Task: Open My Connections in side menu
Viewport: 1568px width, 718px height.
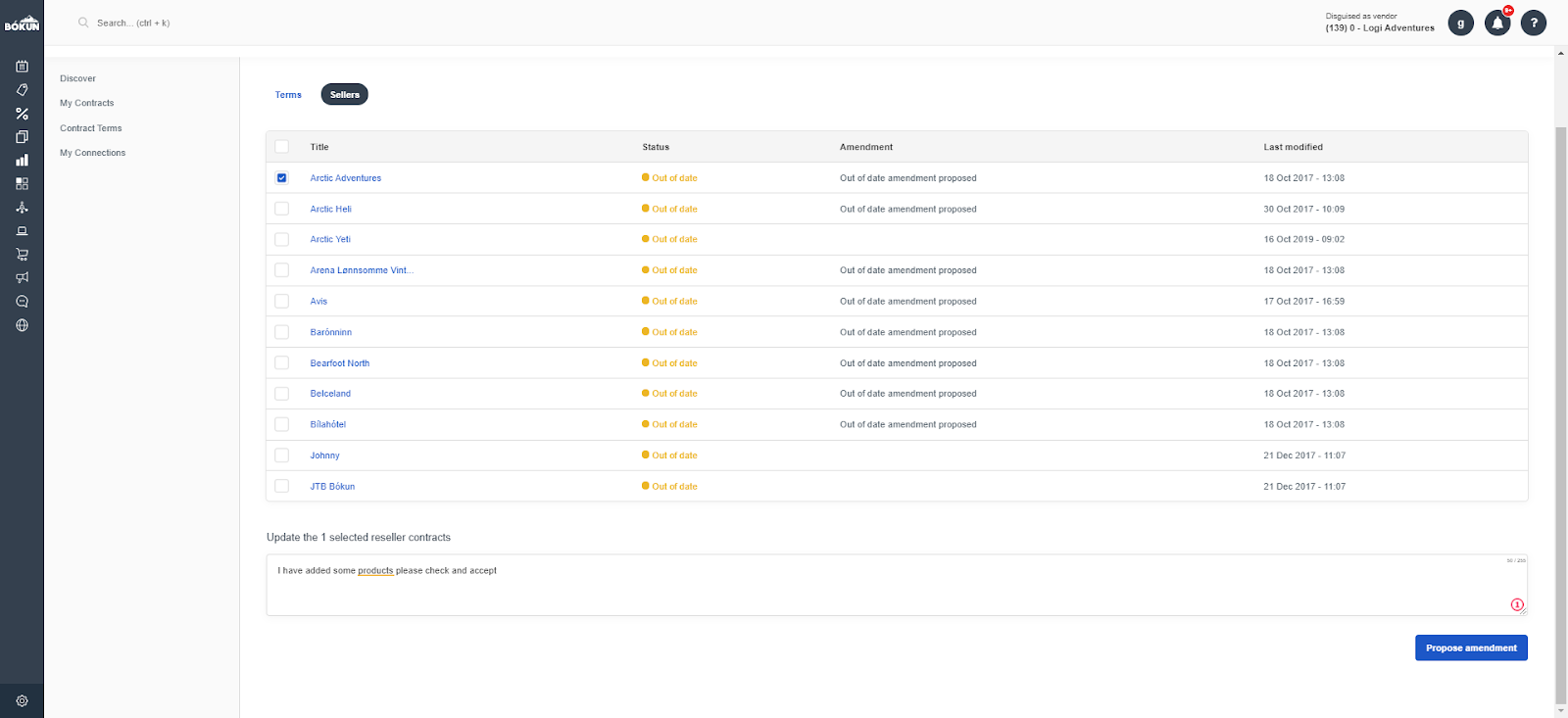Action: (92, 153)
